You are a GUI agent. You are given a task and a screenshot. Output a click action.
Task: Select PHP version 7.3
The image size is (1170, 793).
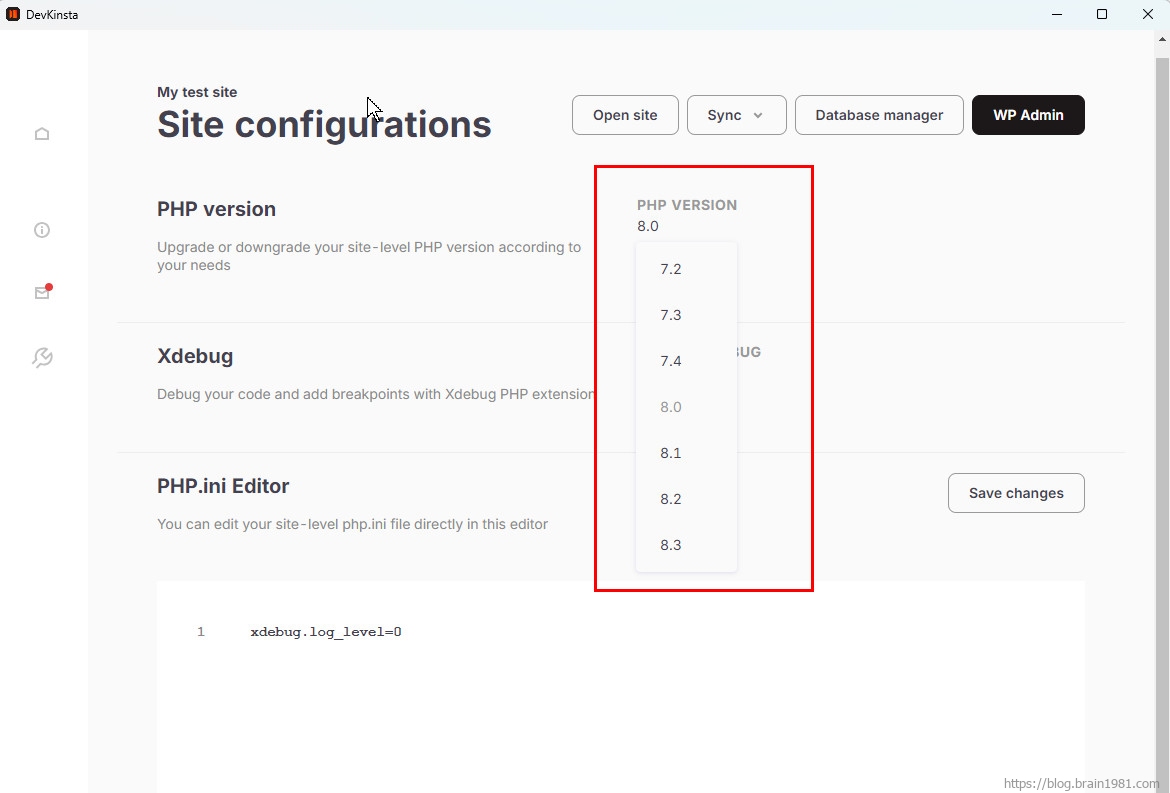pyautogui.click(x=686, y=315)
